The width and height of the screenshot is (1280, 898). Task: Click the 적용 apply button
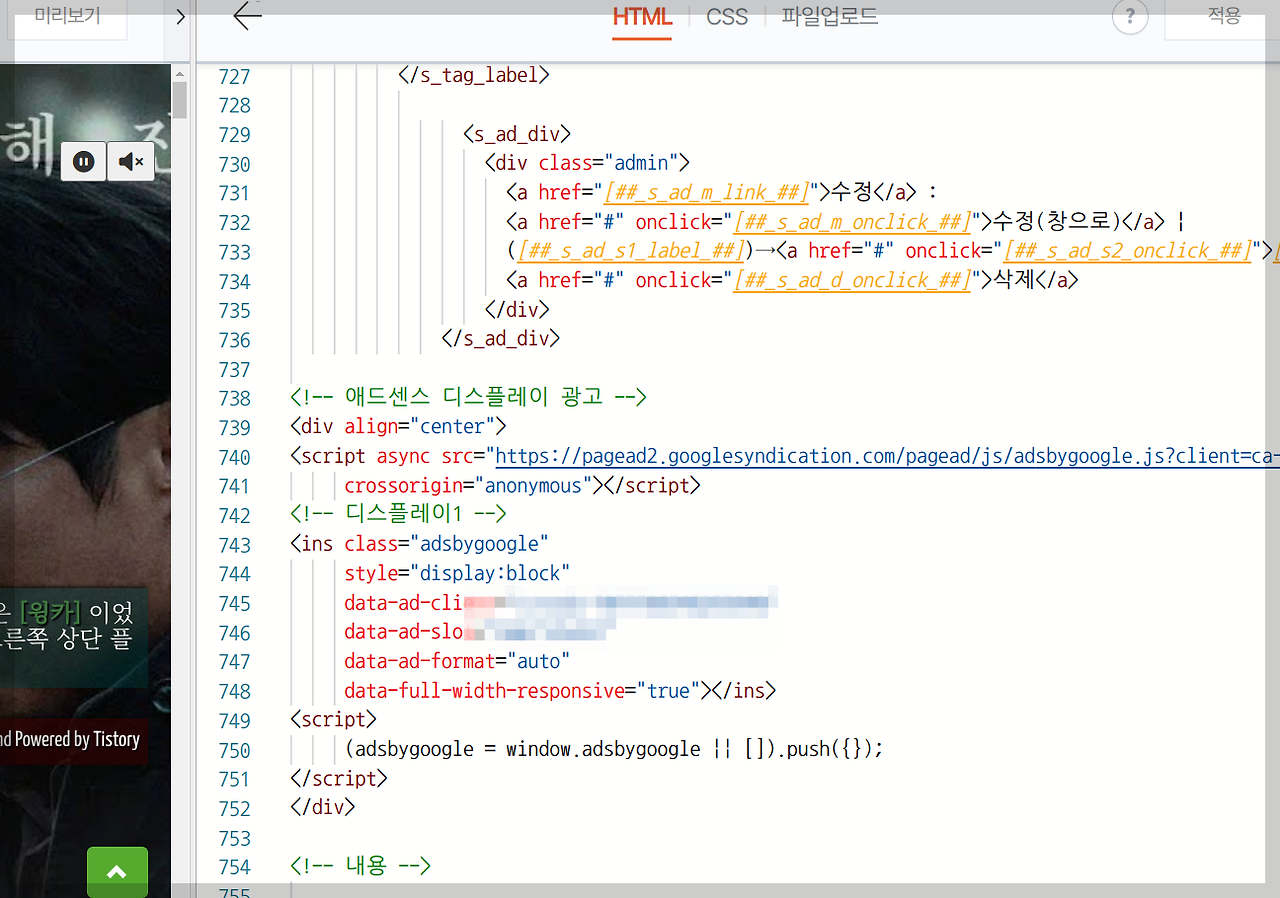[1224, 16]
